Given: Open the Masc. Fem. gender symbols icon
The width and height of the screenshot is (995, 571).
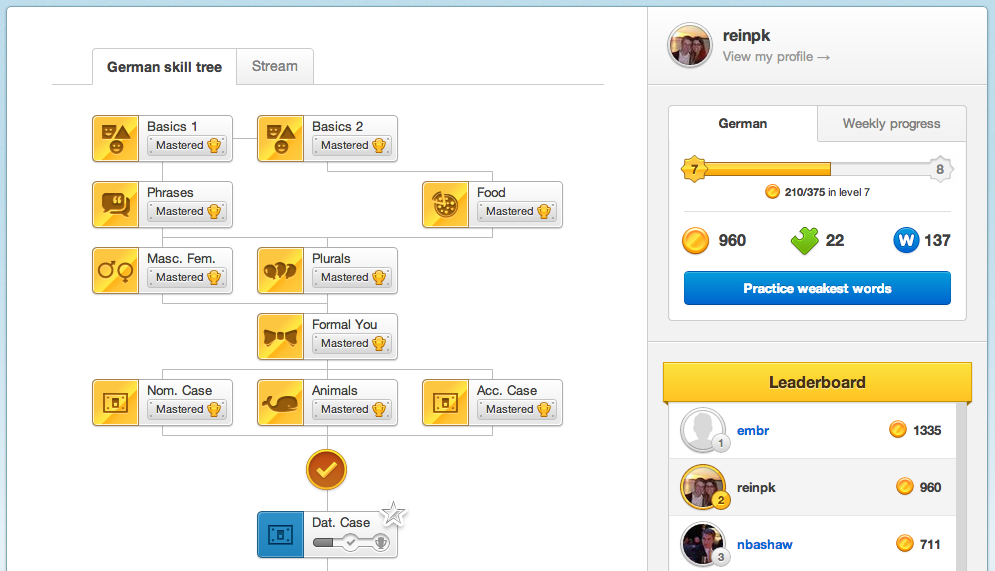Looking at the screenshot, I should click(x=115, y=270).
